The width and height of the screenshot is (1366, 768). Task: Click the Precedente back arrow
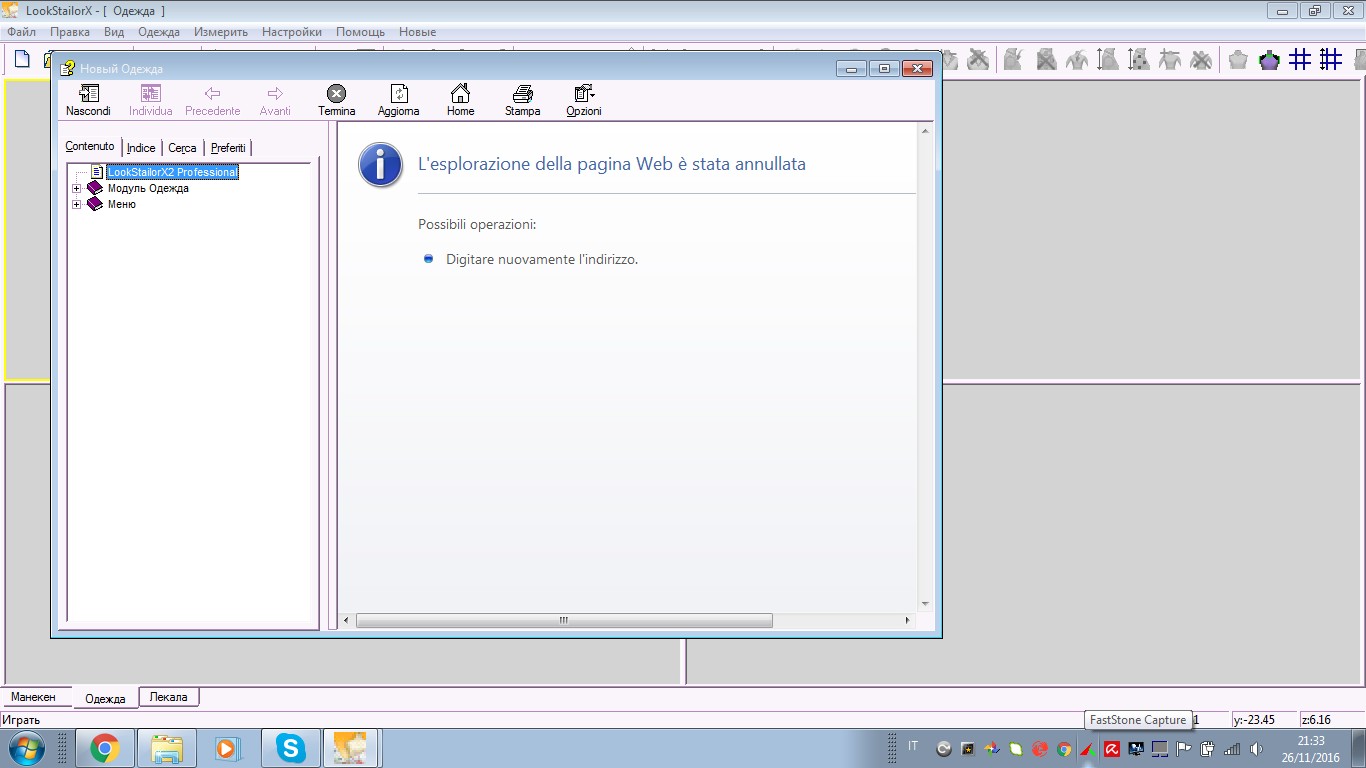(x=212, y=100)
